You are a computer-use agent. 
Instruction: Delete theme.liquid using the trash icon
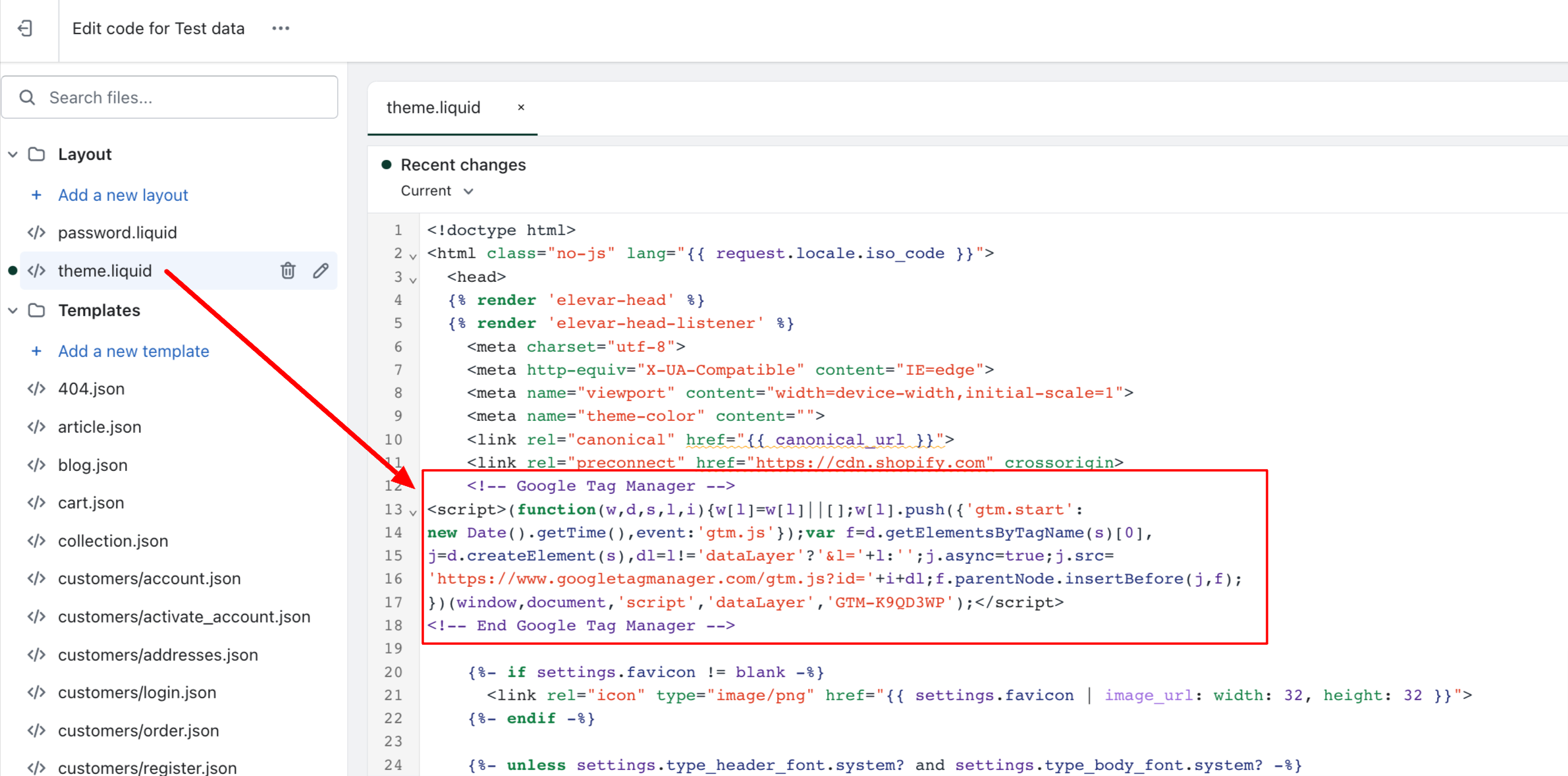(288, 271)
